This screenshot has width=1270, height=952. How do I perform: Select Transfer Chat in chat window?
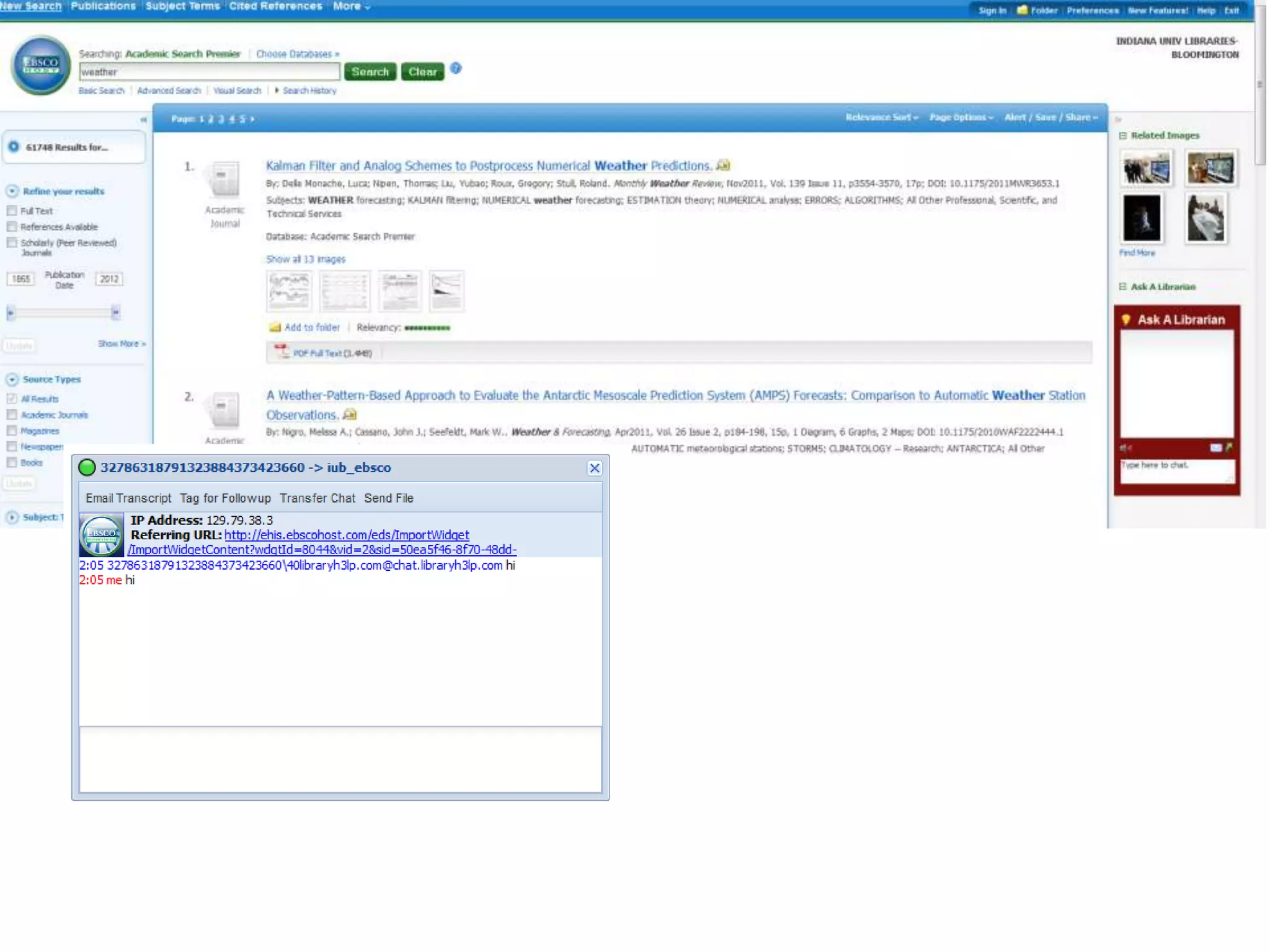[317, 498]
